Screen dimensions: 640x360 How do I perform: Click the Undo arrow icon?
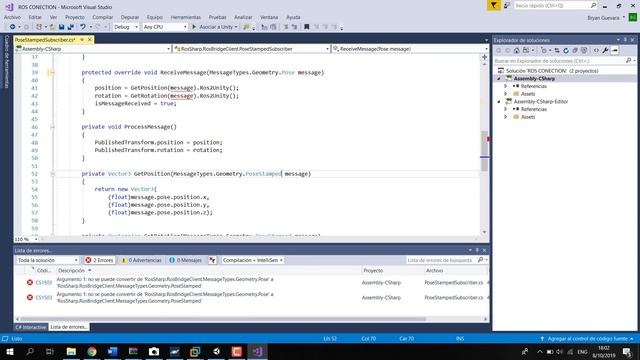[83, 27]
